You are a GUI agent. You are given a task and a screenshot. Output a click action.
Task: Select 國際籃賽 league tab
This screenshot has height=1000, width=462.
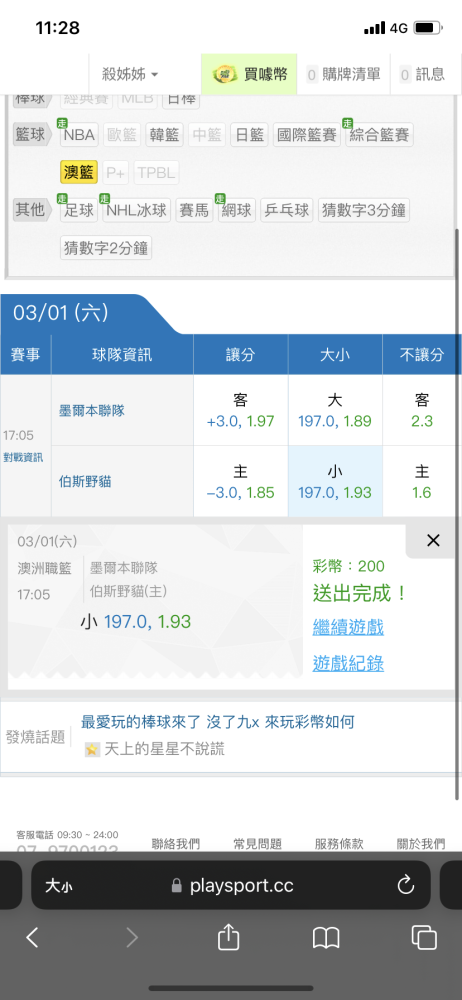(307, 135)
